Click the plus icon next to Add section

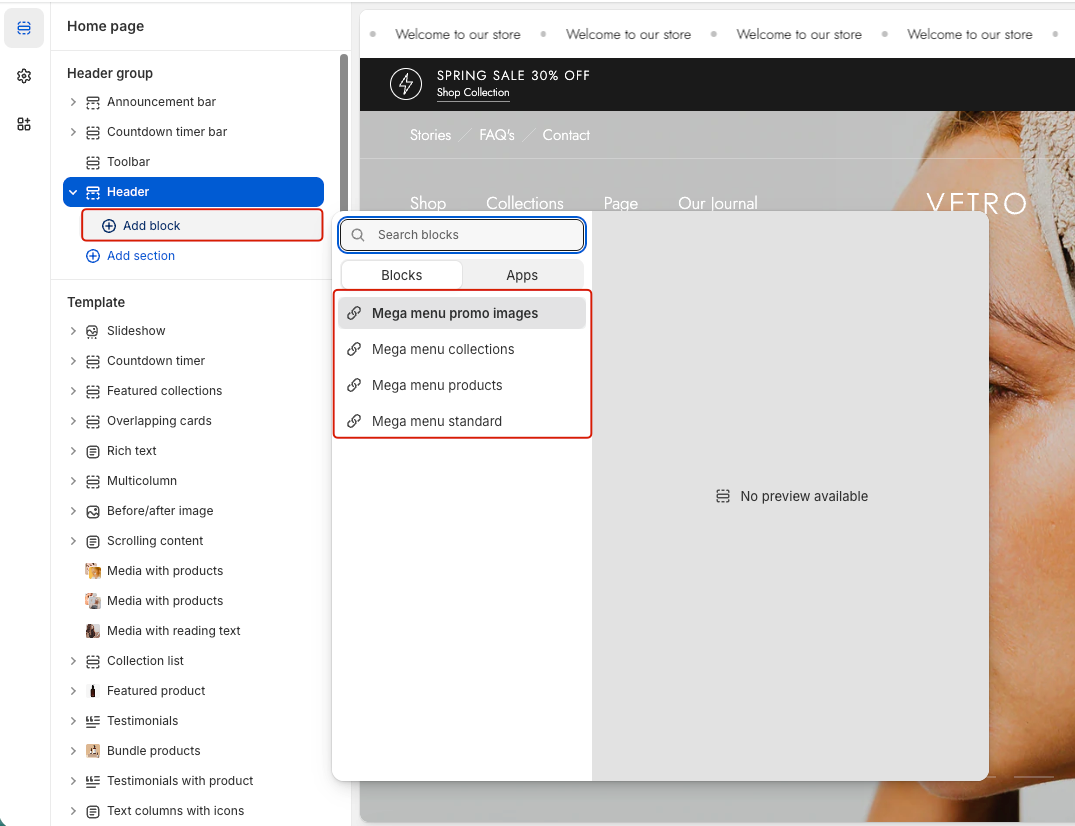pyautogui.click(x=93, y=256)
